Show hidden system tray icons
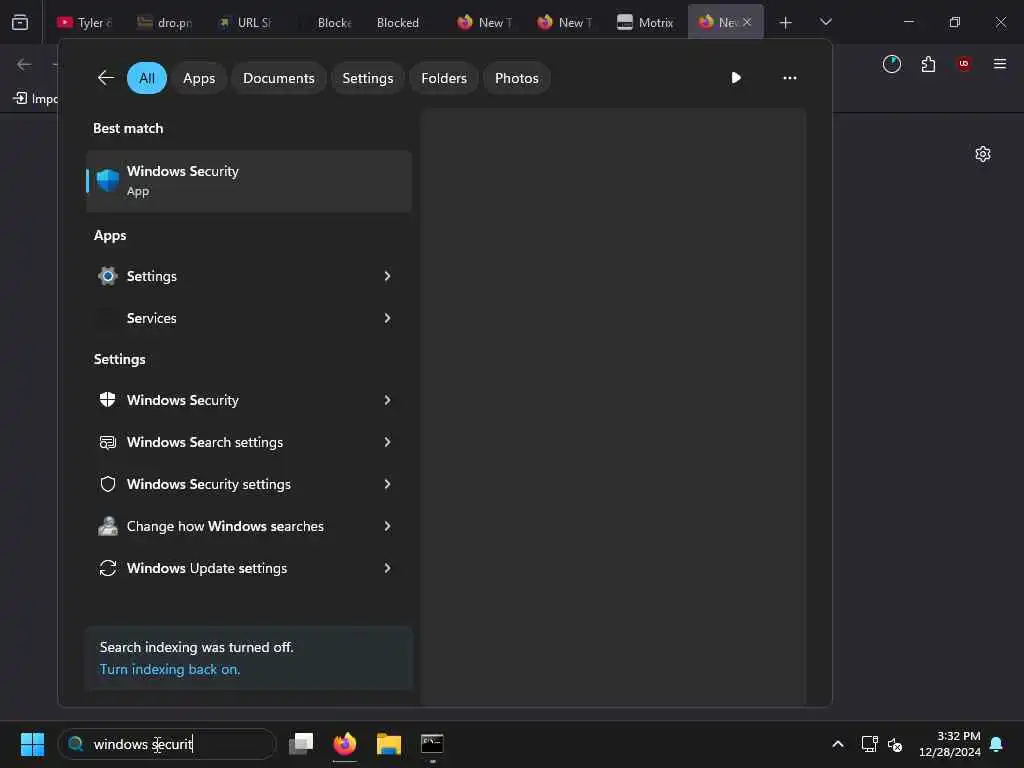 (x=838, y=744)
